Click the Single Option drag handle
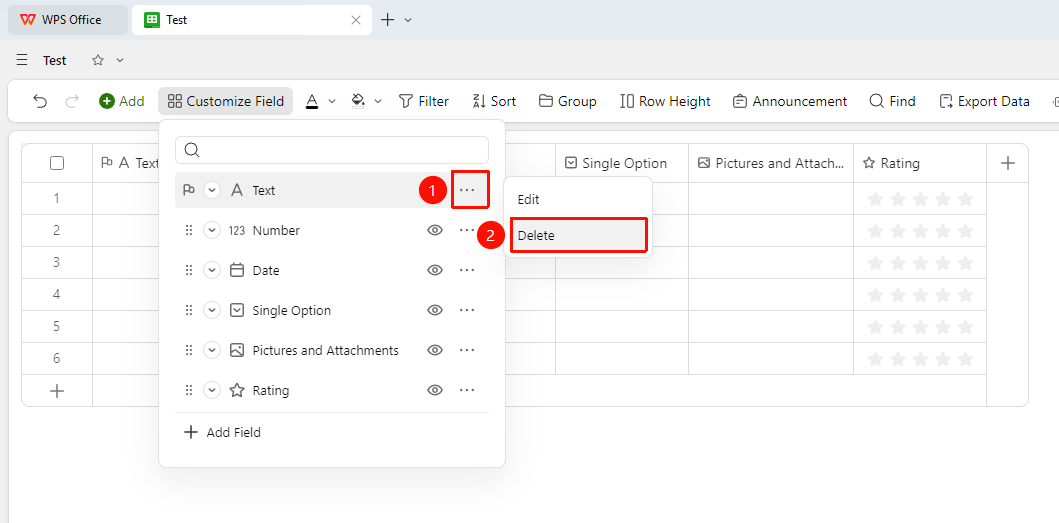 [189, 310]
